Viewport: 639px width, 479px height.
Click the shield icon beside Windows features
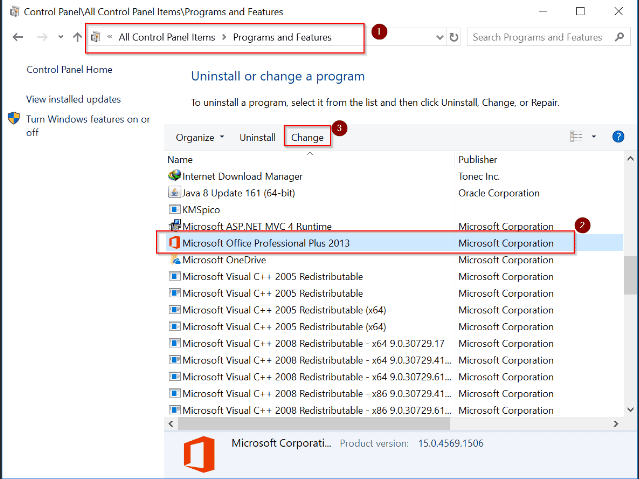point(14,119)
